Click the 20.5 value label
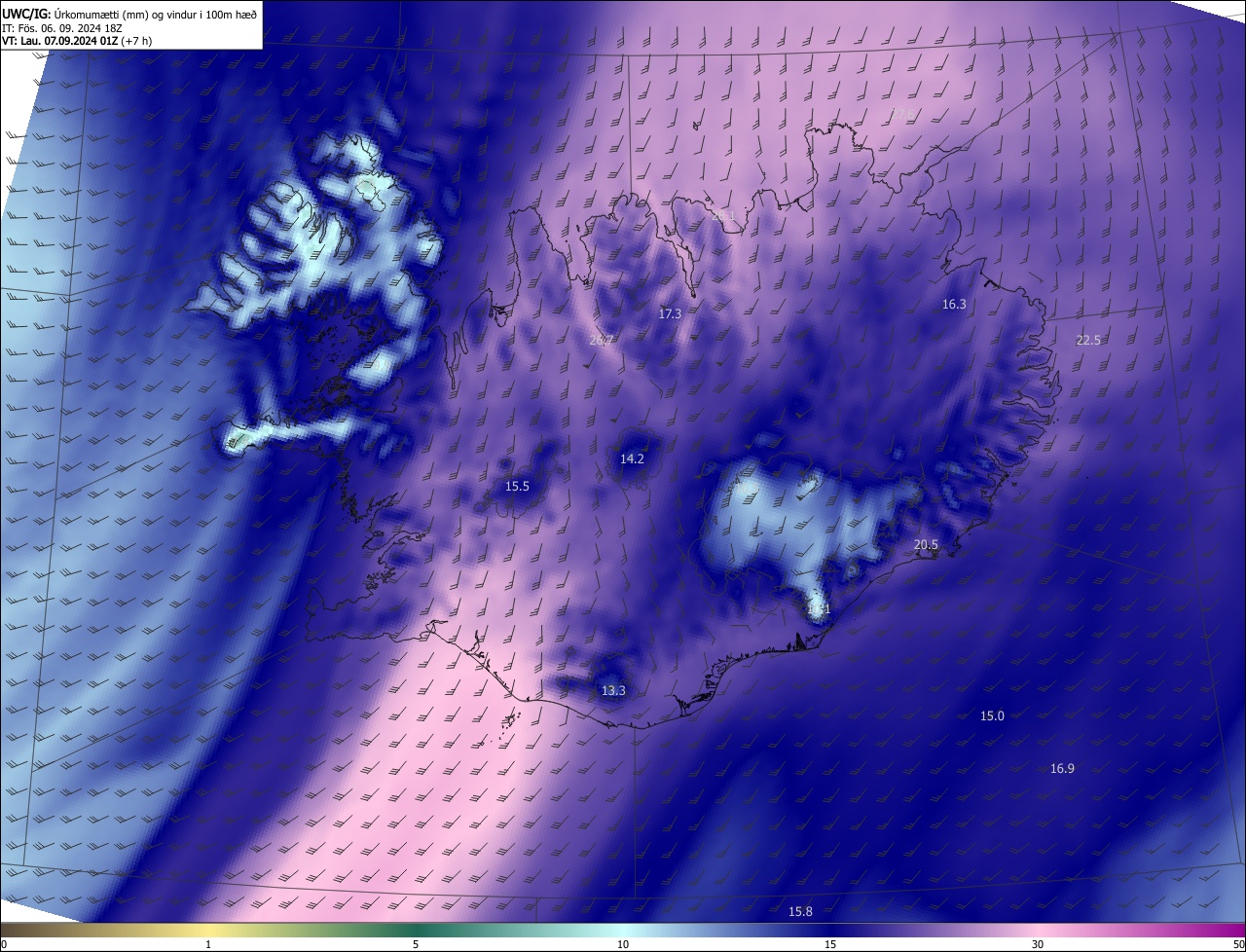 point(926,545)
